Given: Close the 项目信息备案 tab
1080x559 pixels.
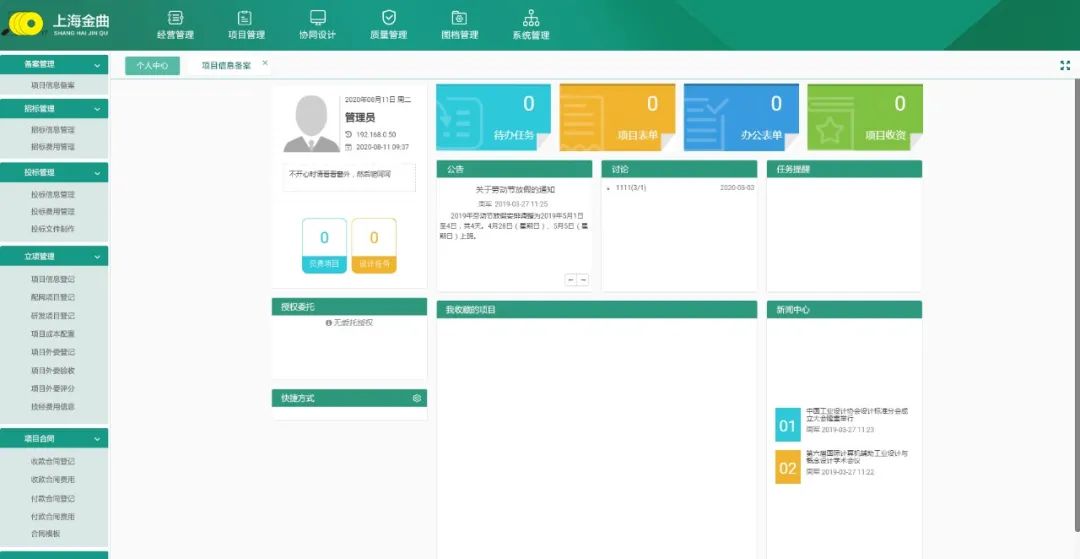Looking at the screenshot, I should coord(265,63).
